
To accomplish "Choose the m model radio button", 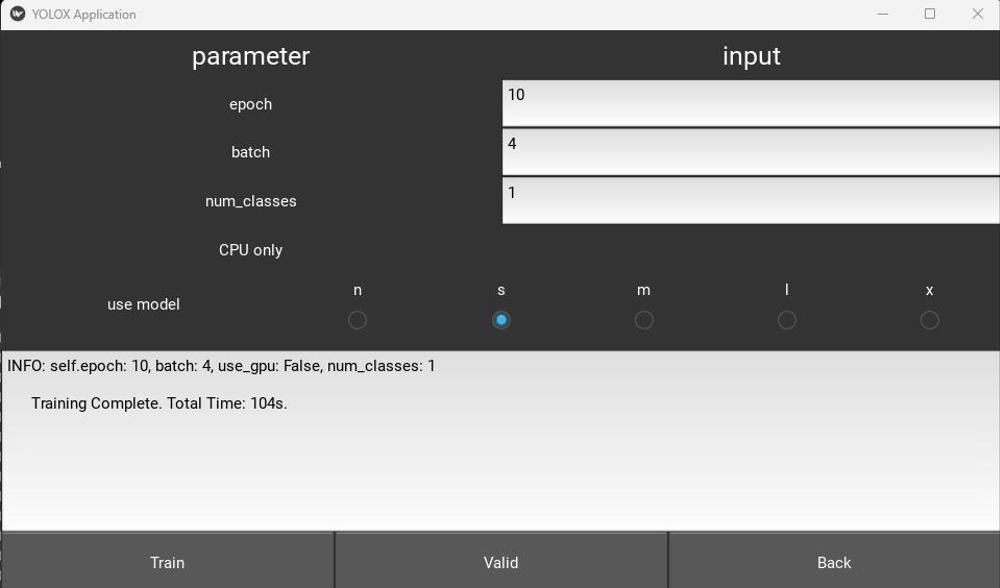I will tap(644, 320).
